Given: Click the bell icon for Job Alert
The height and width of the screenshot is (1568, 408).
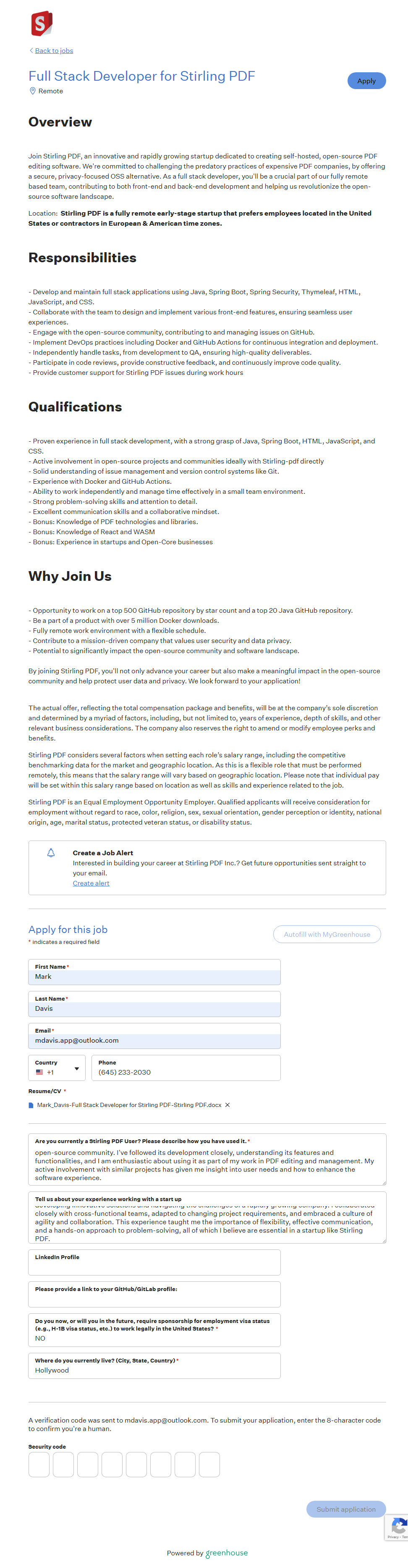Looking at the screenshot, I should point(51,853).
